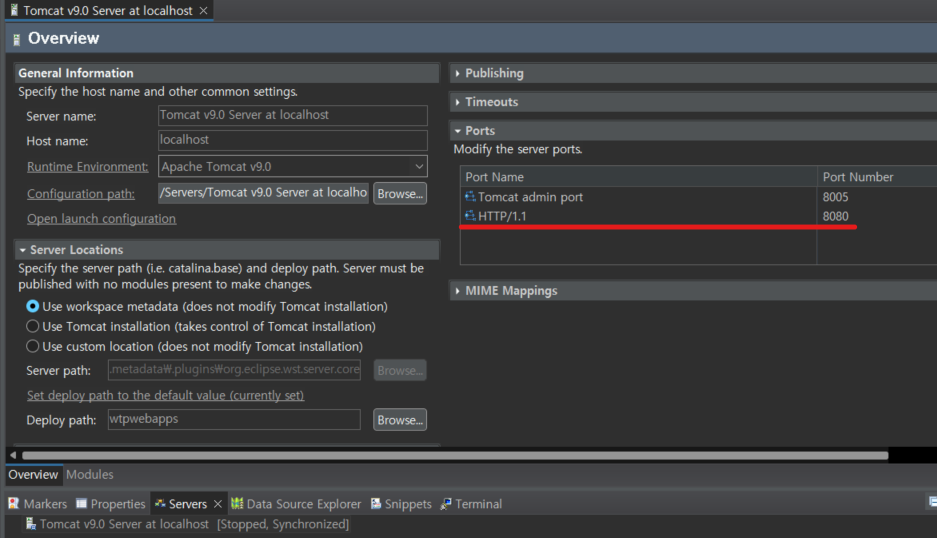Collapse the Server Locations section
The height and width of the screenshot is (538, 937).
pyautogui.click(x=22, y=250)
